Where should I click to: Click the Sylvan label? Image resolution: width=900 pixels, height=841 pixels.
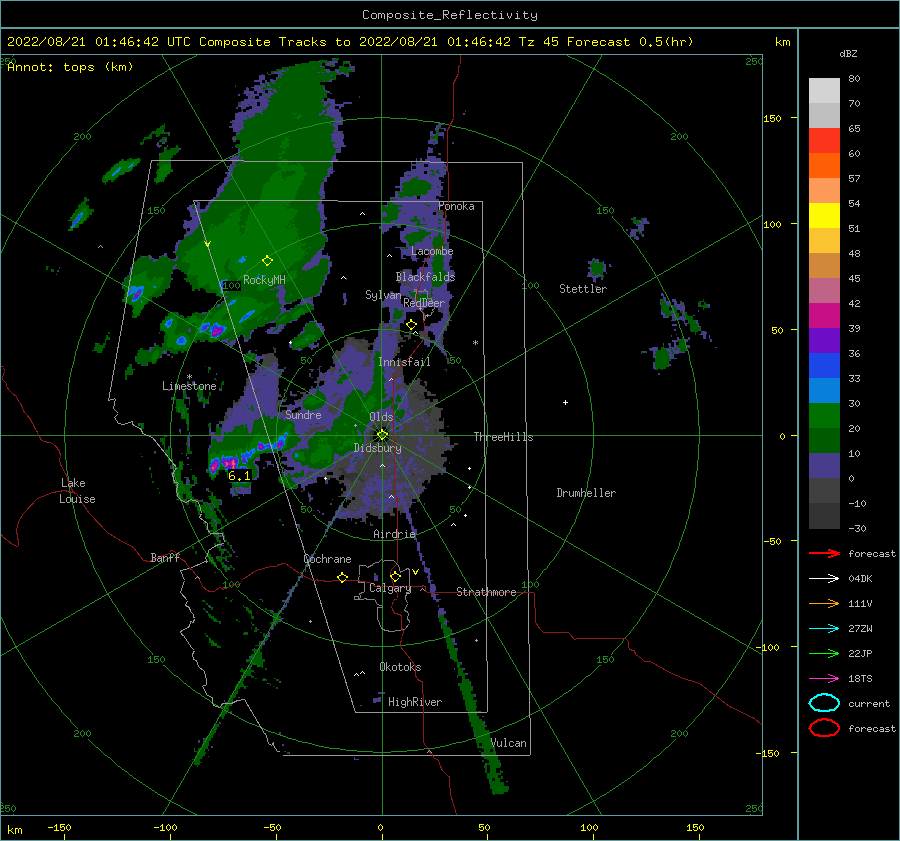click(383, 295)
